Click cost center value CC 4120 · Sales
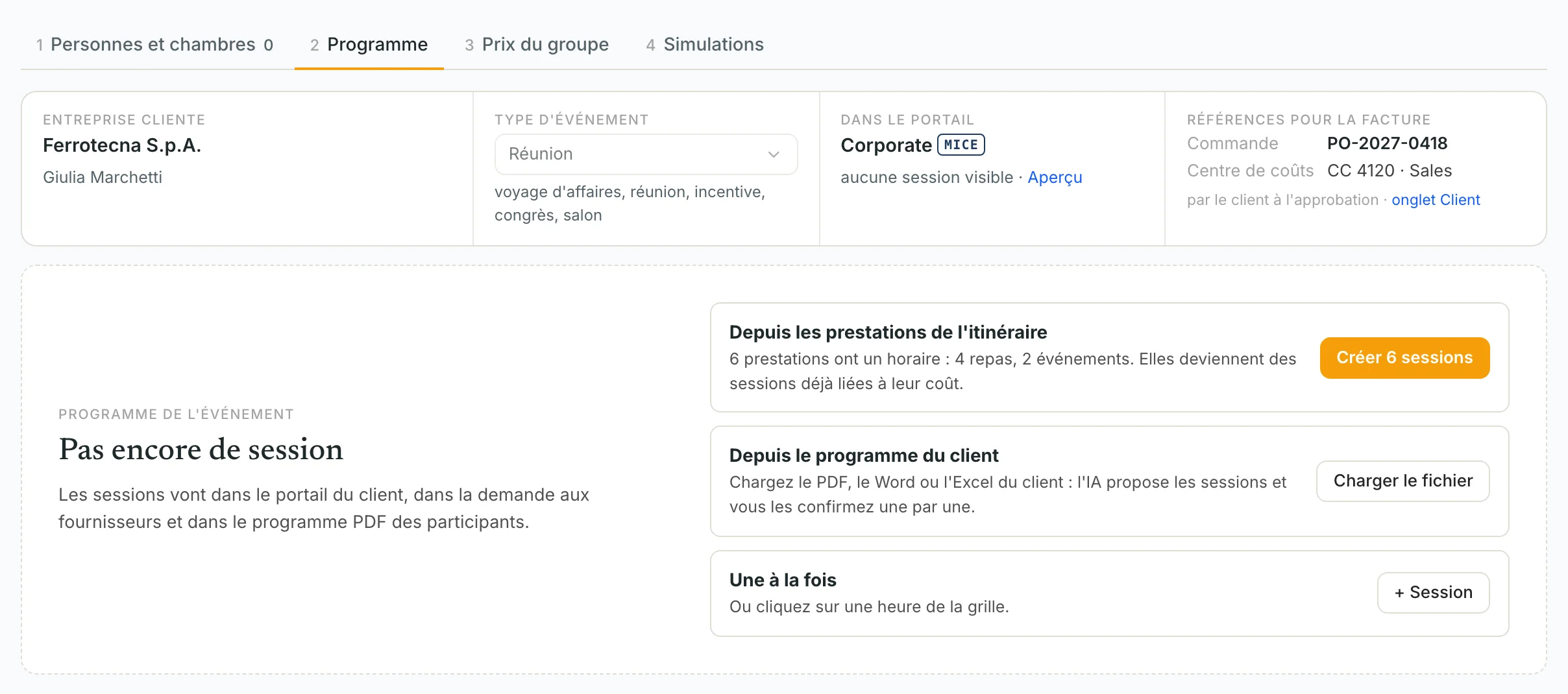 (x=1390, y=171)
